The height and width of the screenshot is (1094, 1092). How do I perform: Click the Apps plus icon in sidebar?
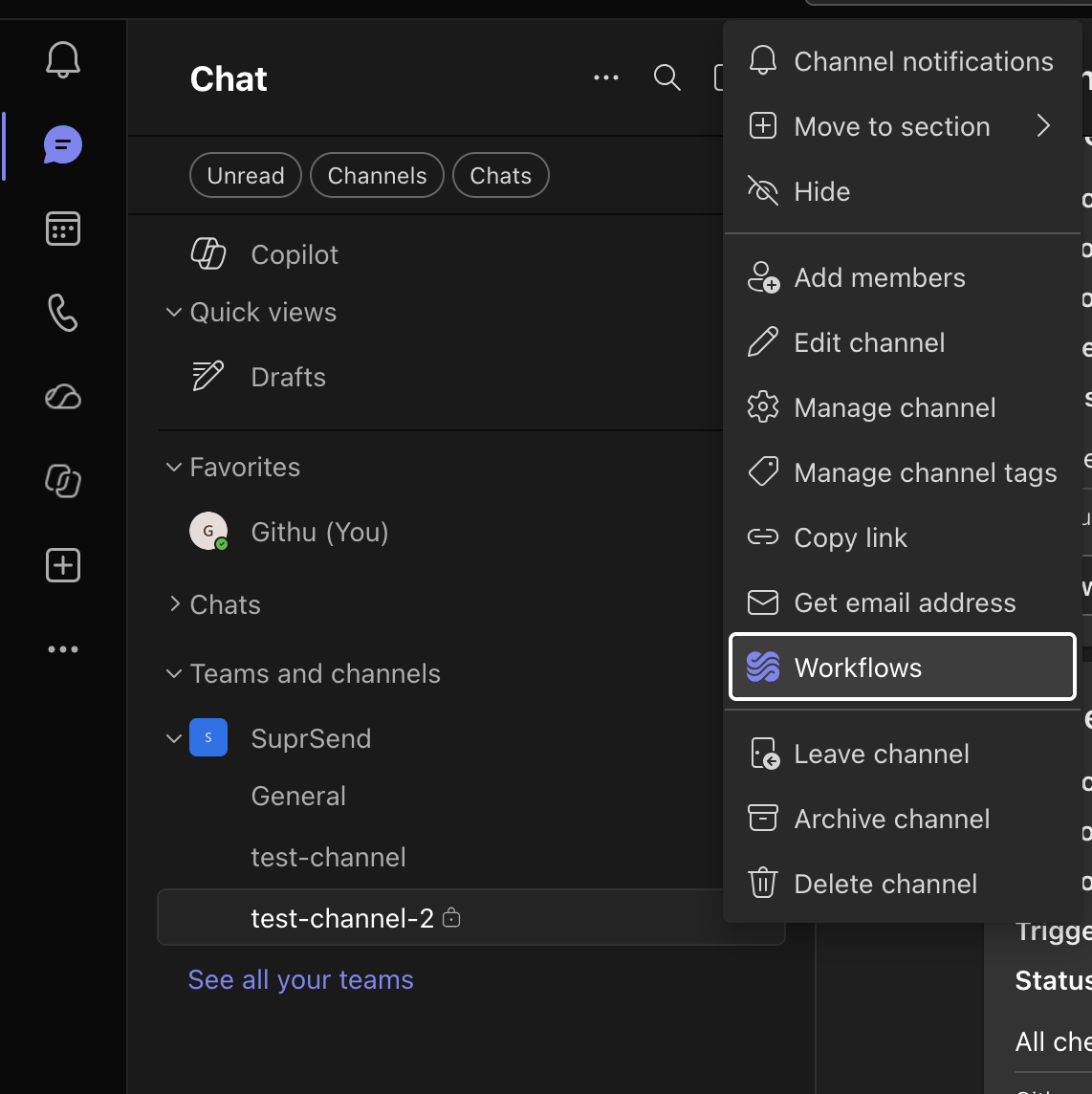(63, 565)
